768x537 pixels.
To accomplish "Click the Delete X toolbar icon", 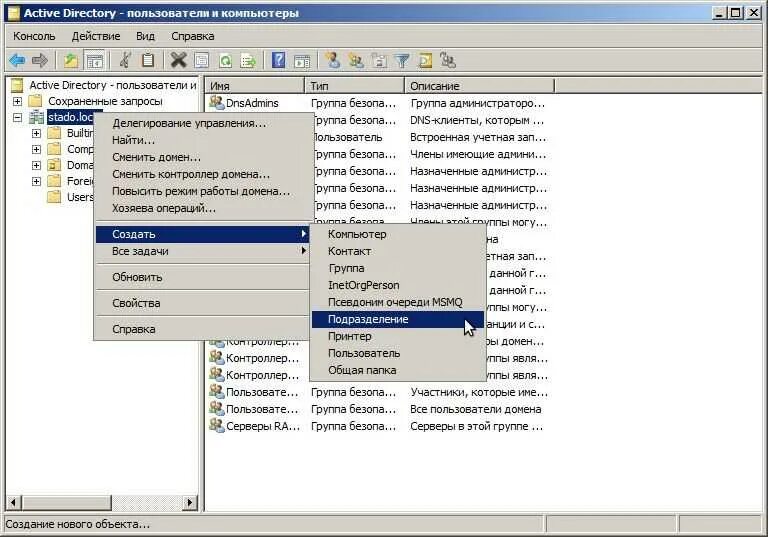I will [x=178, y=60].
